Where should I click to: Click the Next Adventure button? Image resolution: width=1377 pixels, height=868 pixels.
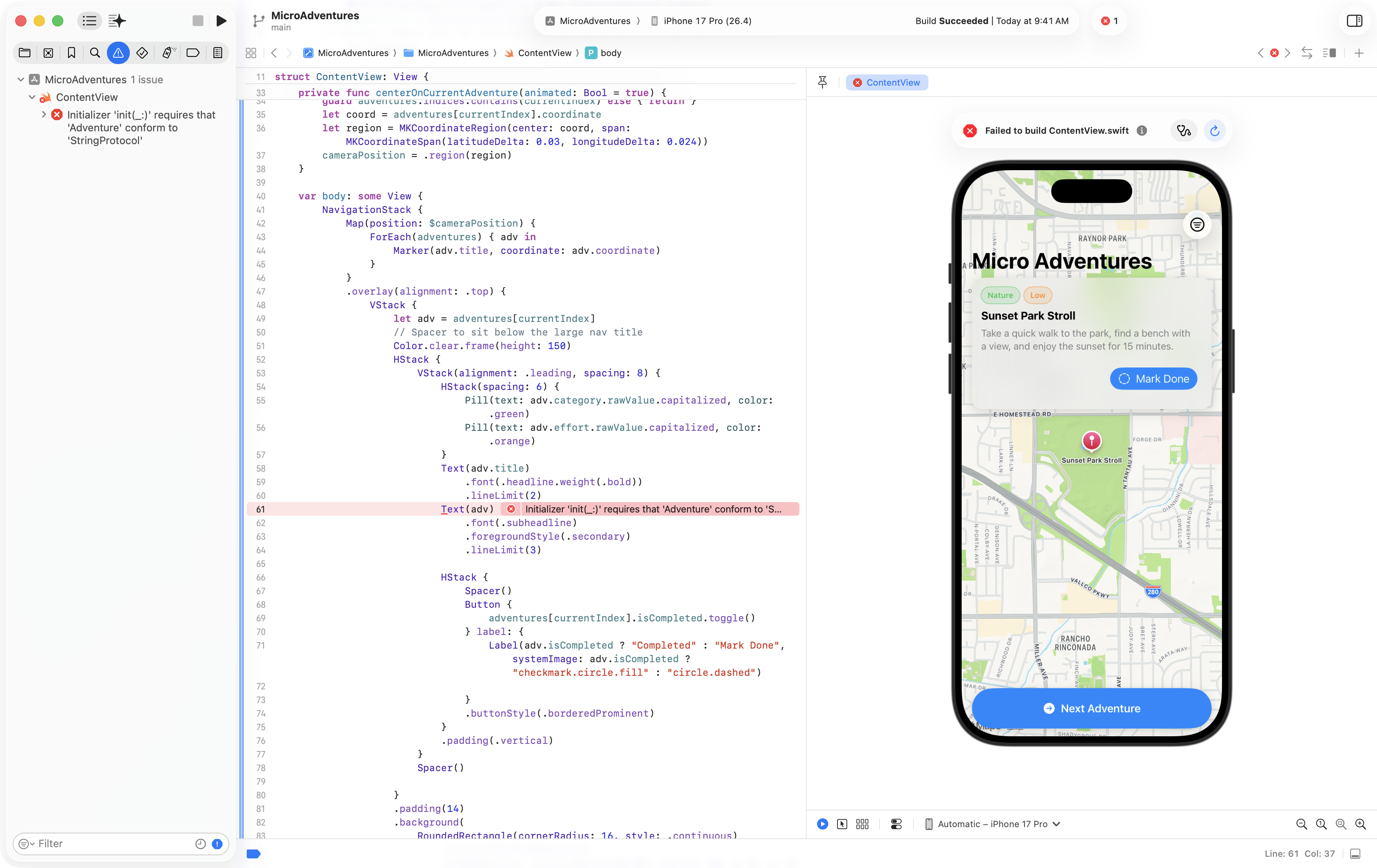1091,709
